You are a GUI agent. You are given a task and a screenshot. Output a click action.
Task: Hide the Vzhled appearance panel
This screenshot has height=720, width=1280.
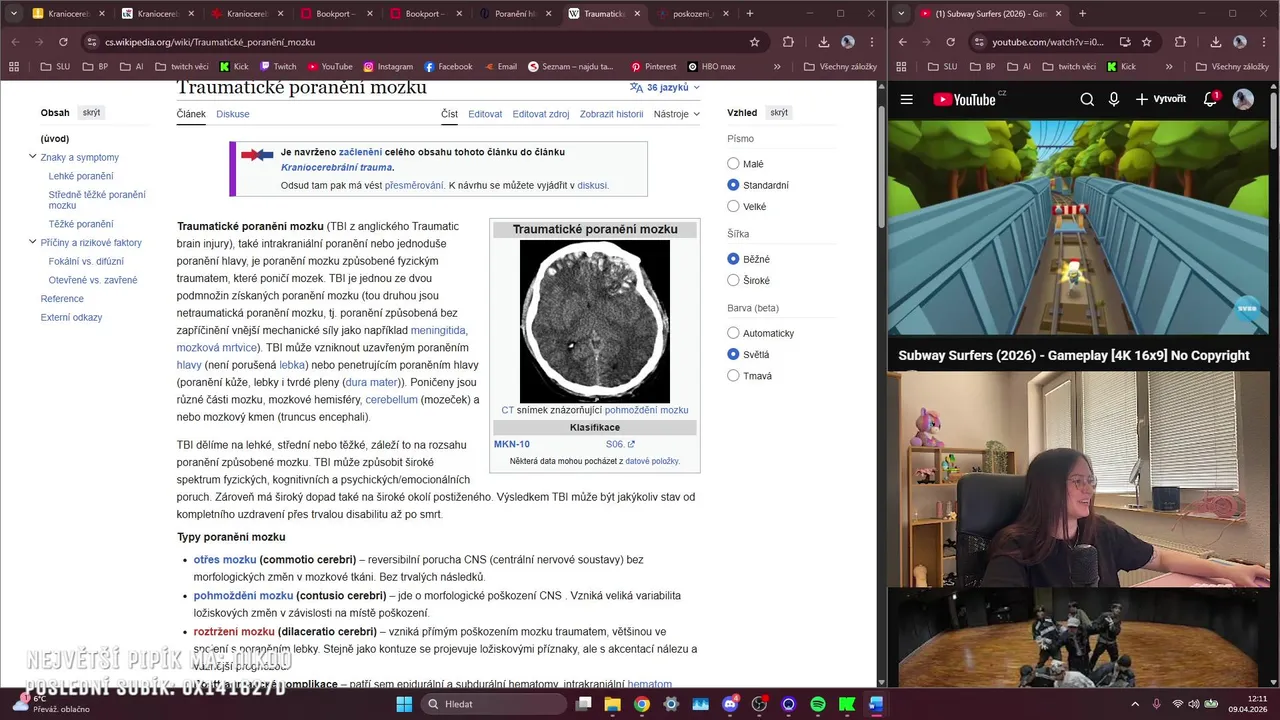click(x=778, y=113)
